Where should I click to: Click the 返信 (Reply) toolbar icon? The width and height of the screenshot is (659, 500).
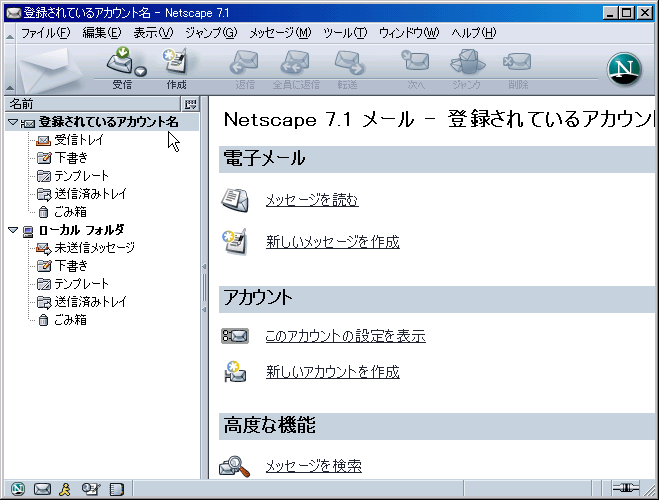click(x=245, y=62)
